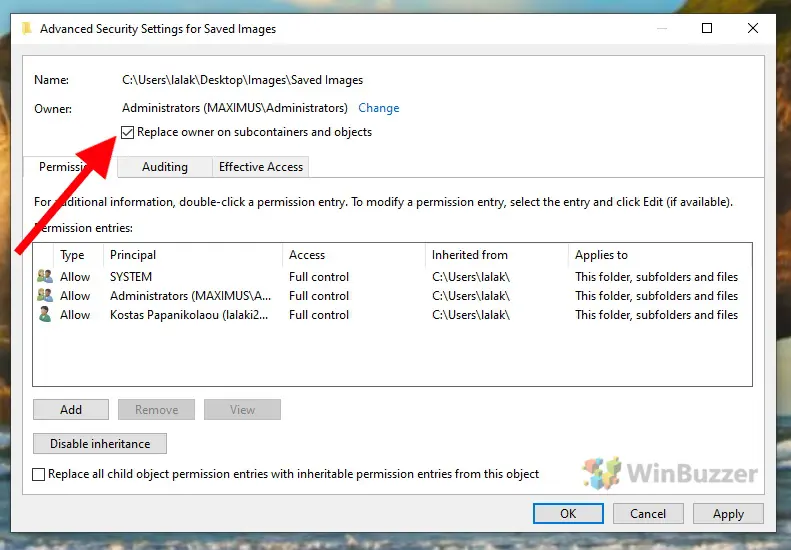Click the greyed-out View button
Image resolution: width=791 pixels, height=550 pixels.
(x=242, y=410)
